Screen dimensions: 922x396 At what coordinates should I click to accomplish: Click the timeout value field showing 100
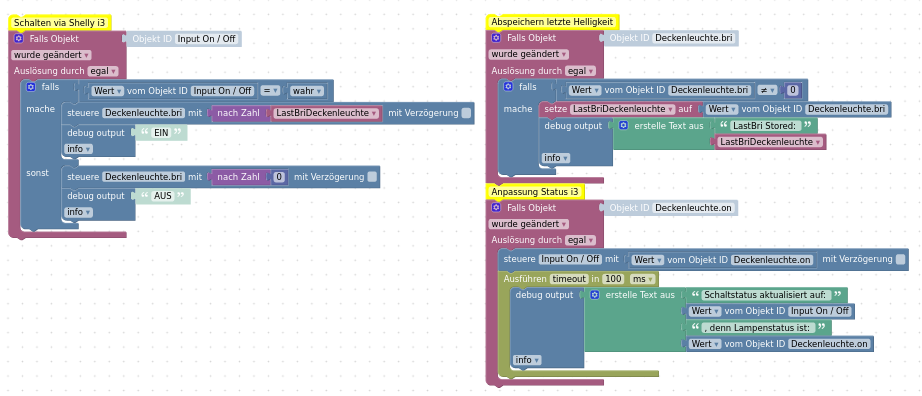coord(614,279)
